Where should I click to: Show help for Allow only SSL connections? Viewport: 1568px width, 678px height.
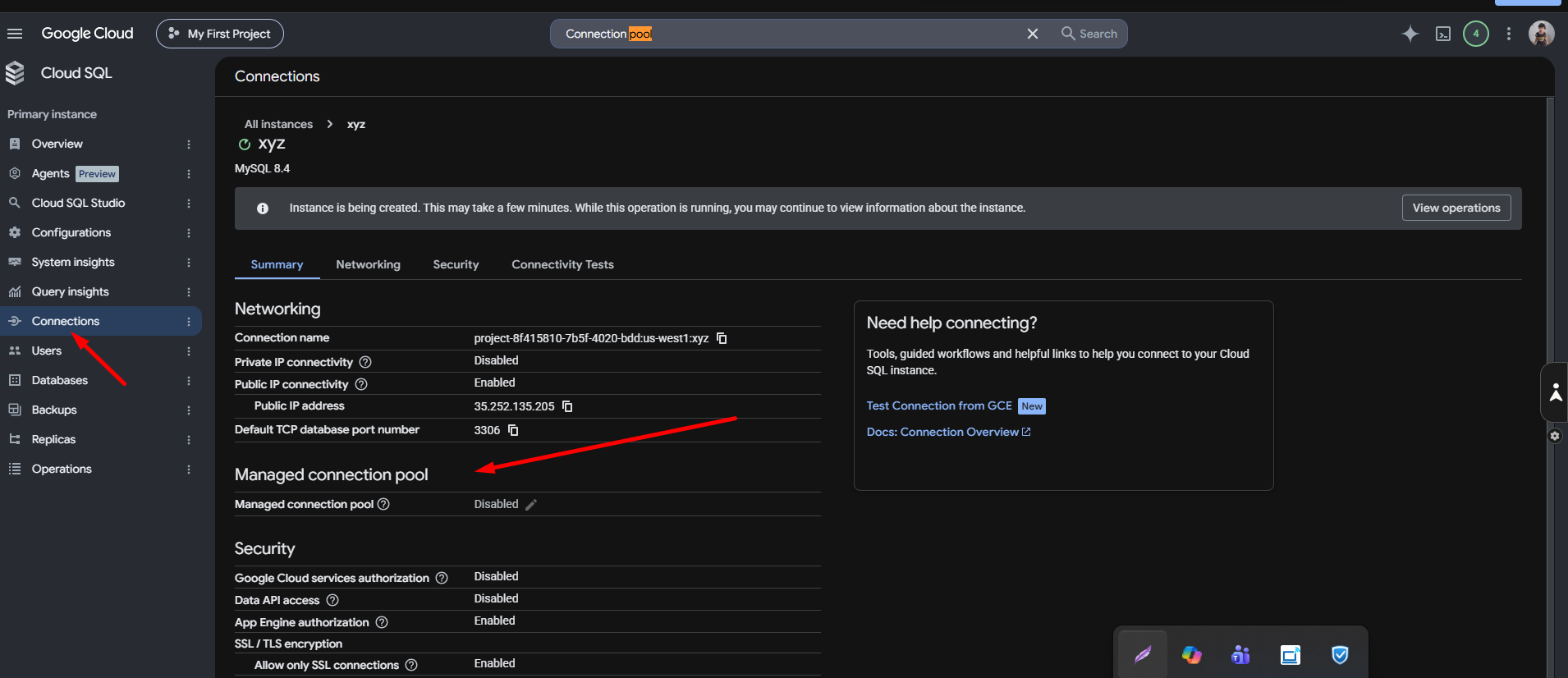411,665
